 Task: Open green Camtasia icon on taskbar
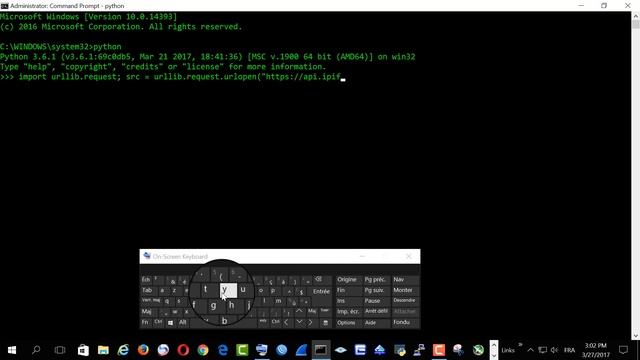click(242, 350)
